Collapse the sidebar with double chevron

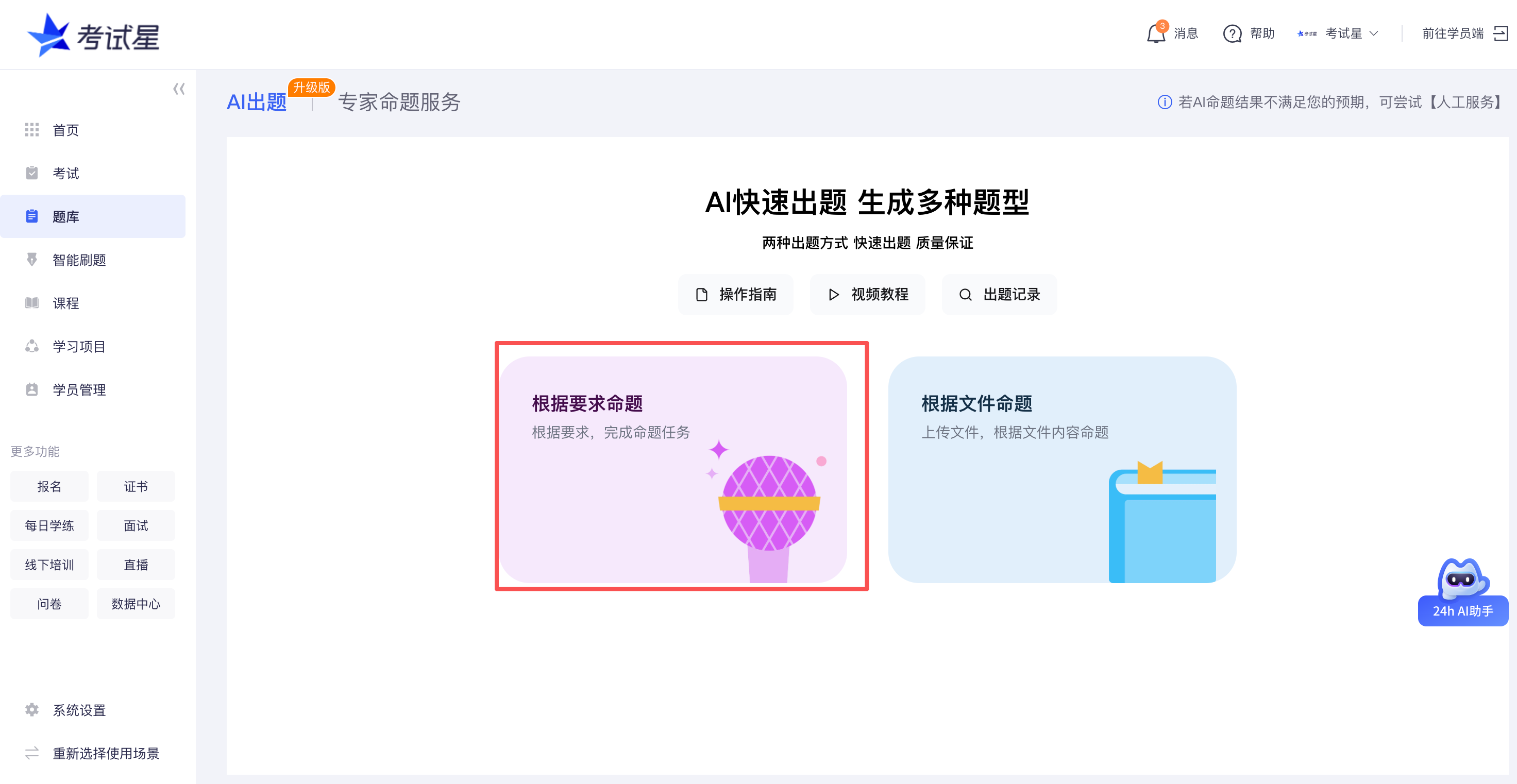coord(179,89)
